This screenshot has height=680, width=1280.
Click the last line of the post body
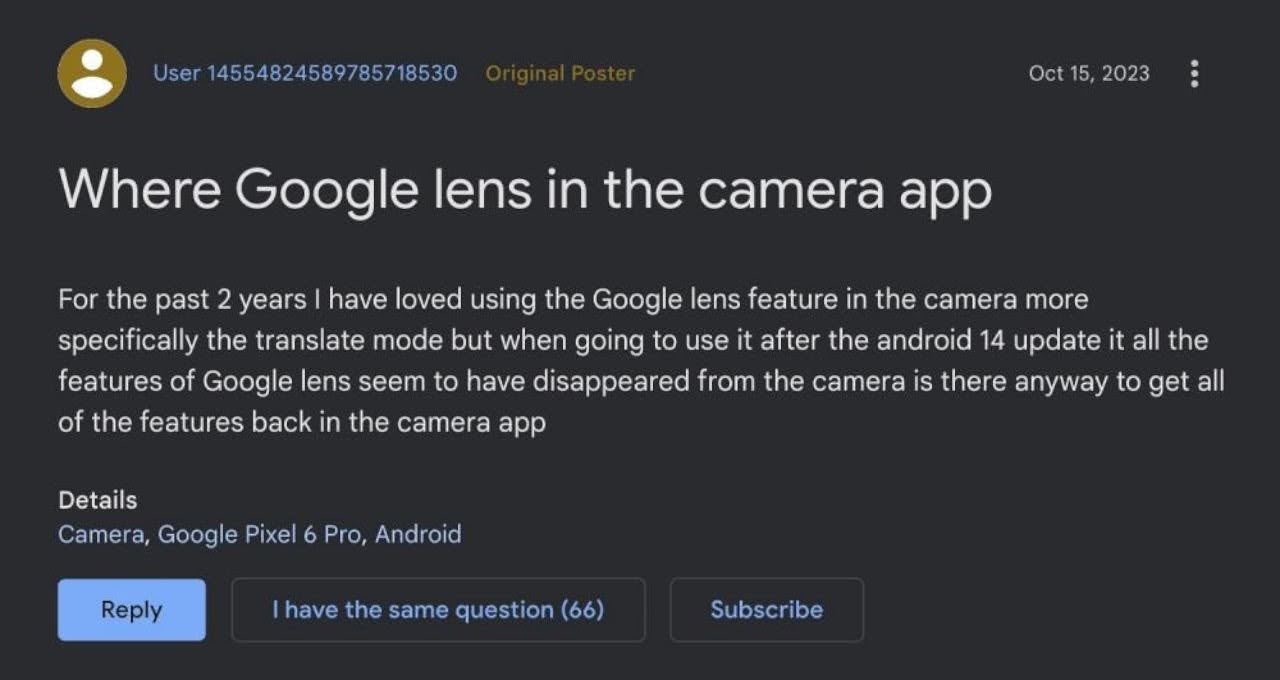pos(302,422)
